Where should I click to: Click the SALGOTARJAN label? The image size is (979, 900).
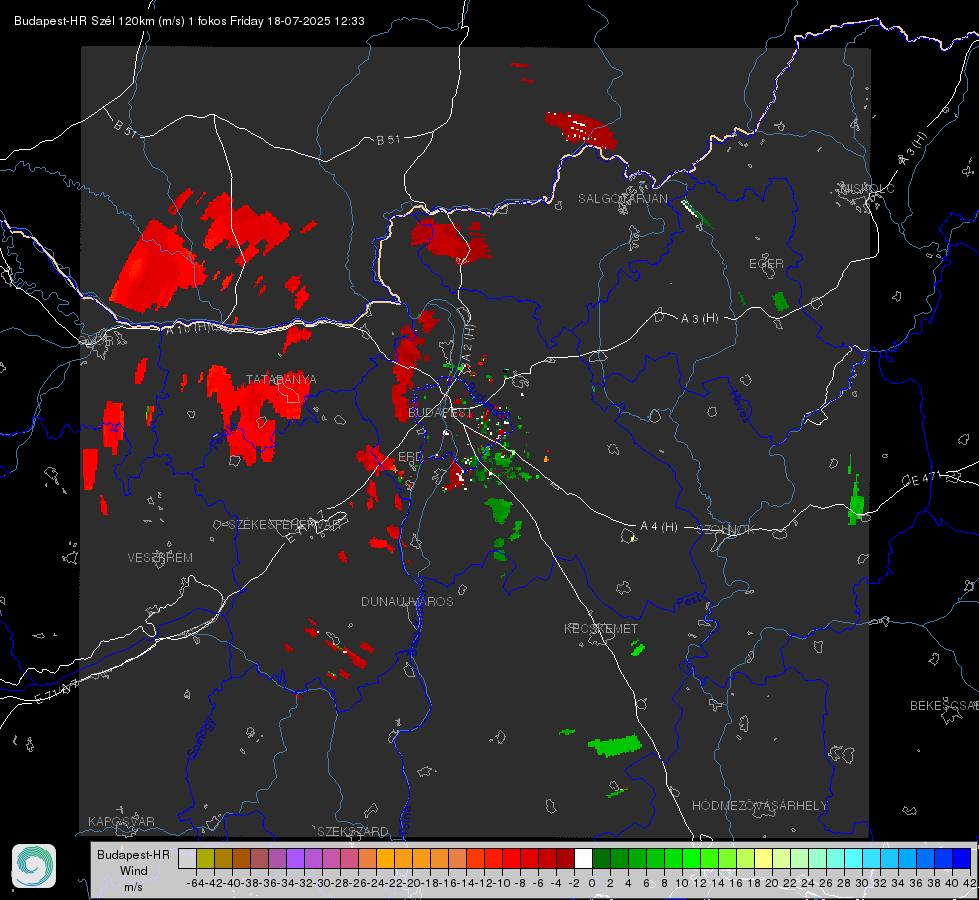[622, 199]
